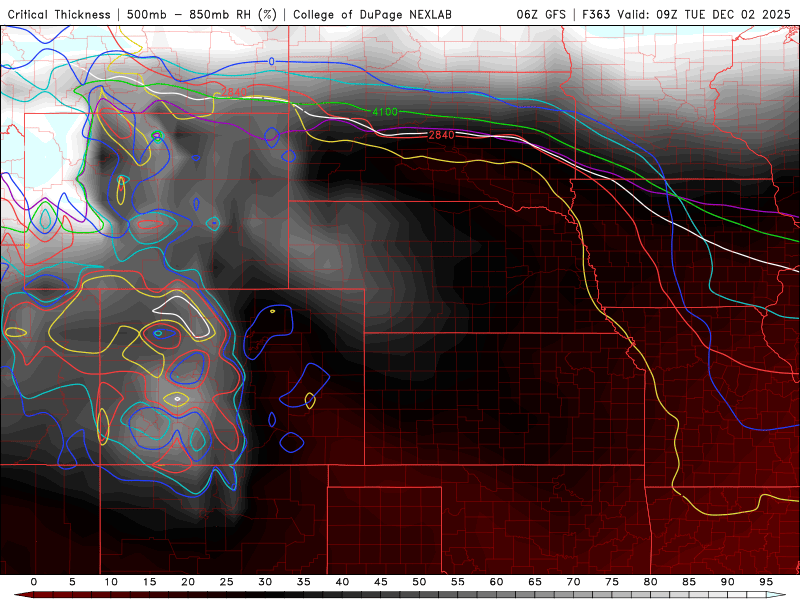The image size is (800, 600).
Task: Click the green "4100" contour label
Action: (385, 112)
